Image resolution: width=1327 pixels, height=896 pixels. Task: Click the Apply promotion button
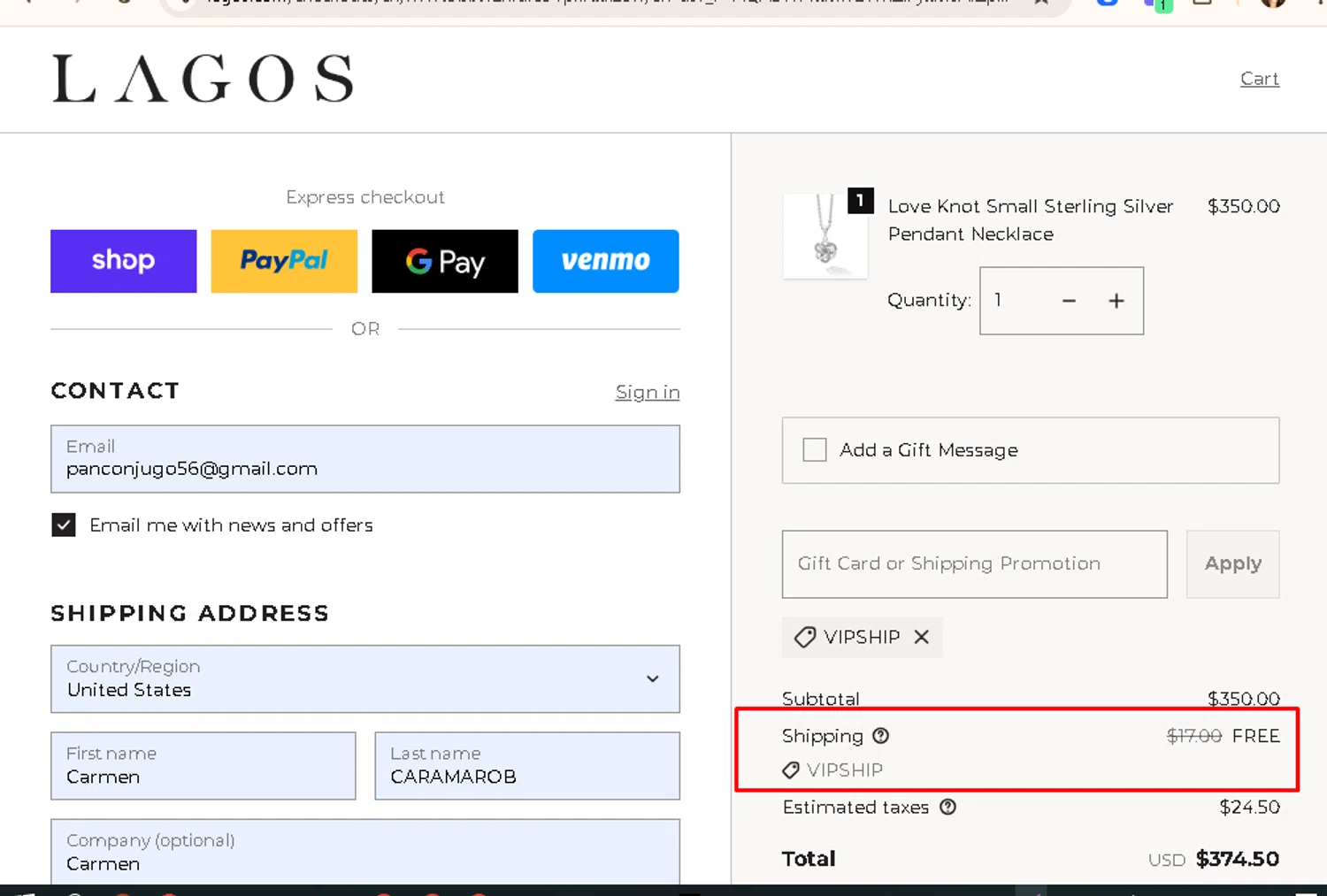pyautogui.click(x=1233, y=564)
